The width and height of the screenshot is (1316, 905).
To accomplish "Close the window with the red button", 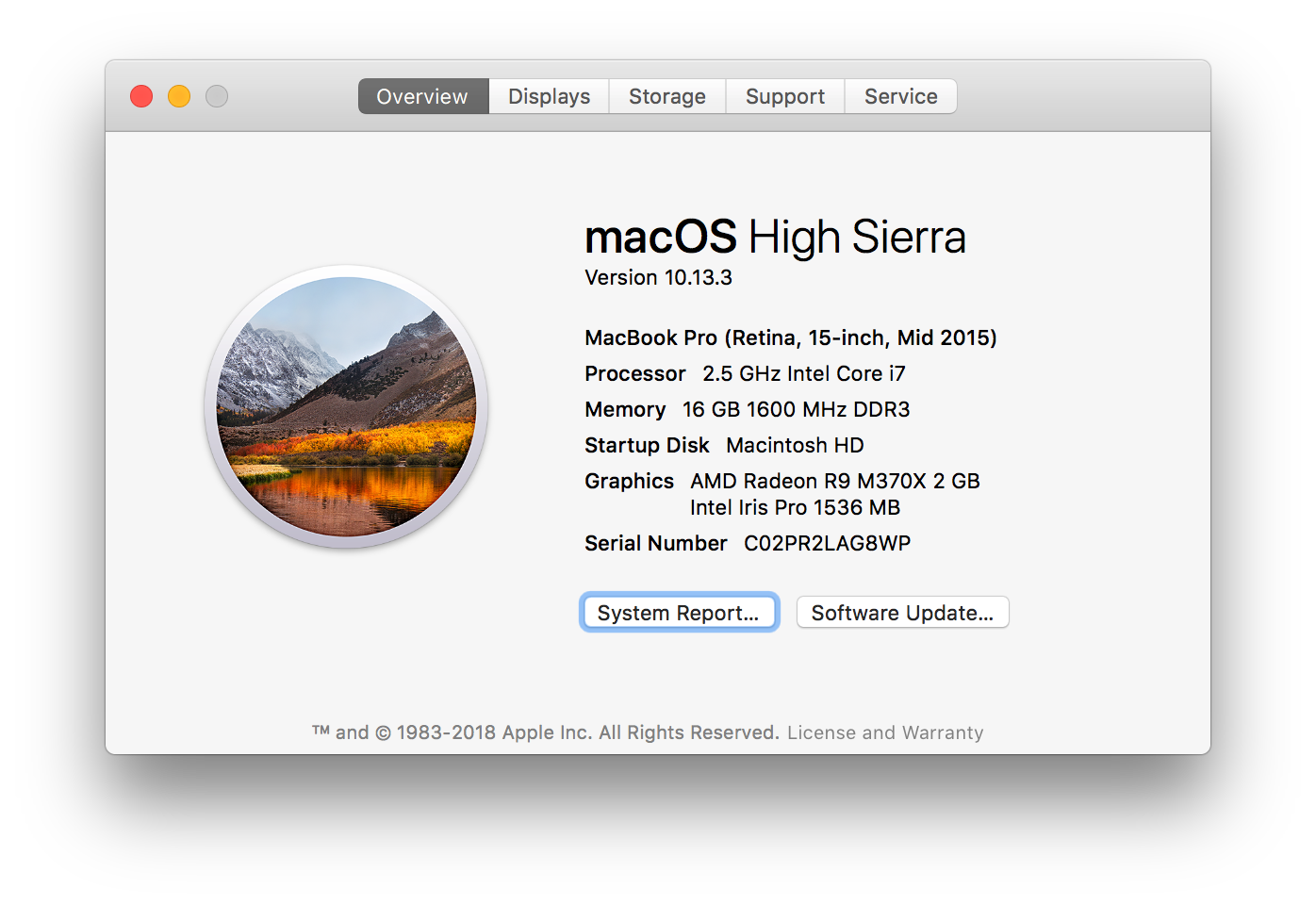I will click(x=141, y=96).
